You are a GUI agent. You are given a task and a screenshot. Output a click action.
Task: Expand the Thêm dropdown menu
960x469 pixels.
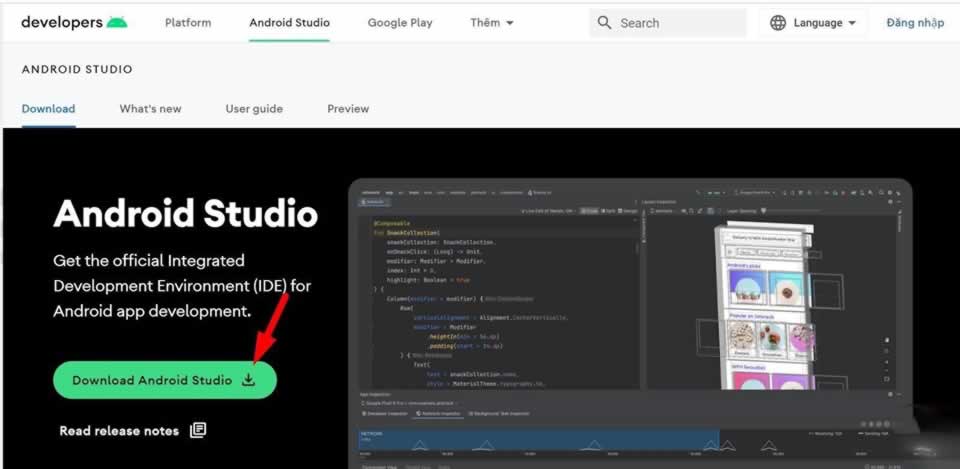click(492, 23)
